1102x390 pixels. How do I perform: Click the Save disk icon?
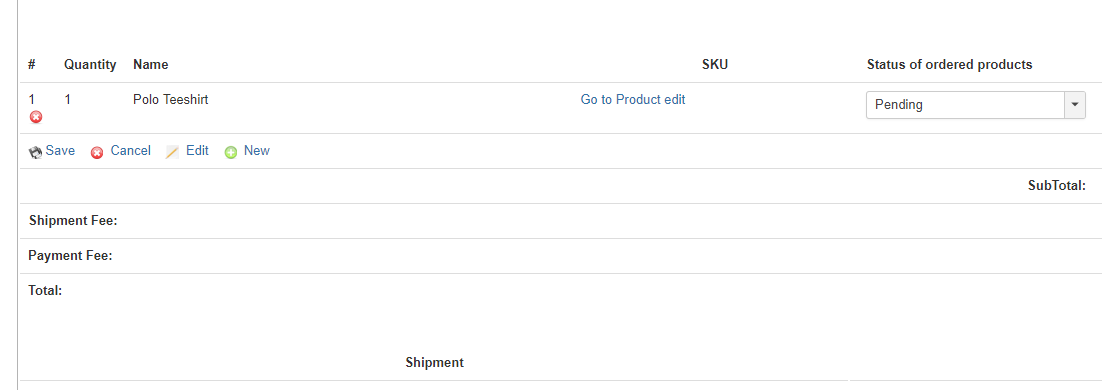(35, 152)
